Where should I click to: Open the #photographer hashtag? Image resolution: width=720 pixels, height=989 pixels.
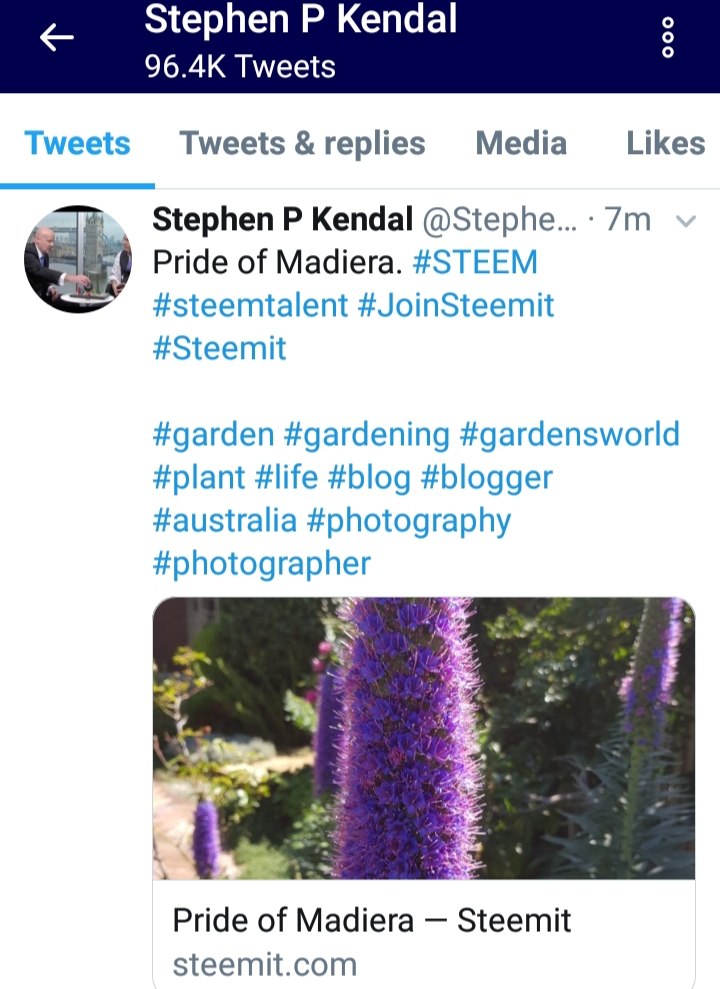coord(262,565)
